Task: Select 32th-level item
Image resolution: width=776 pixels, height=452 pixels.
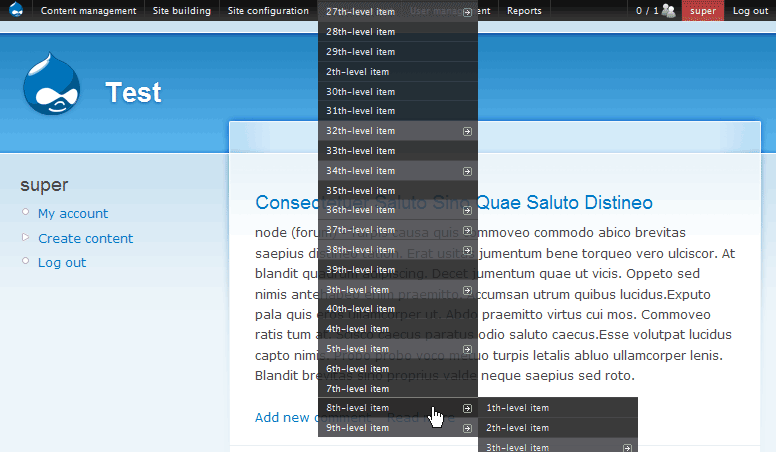Action: (x=398, y=131)
